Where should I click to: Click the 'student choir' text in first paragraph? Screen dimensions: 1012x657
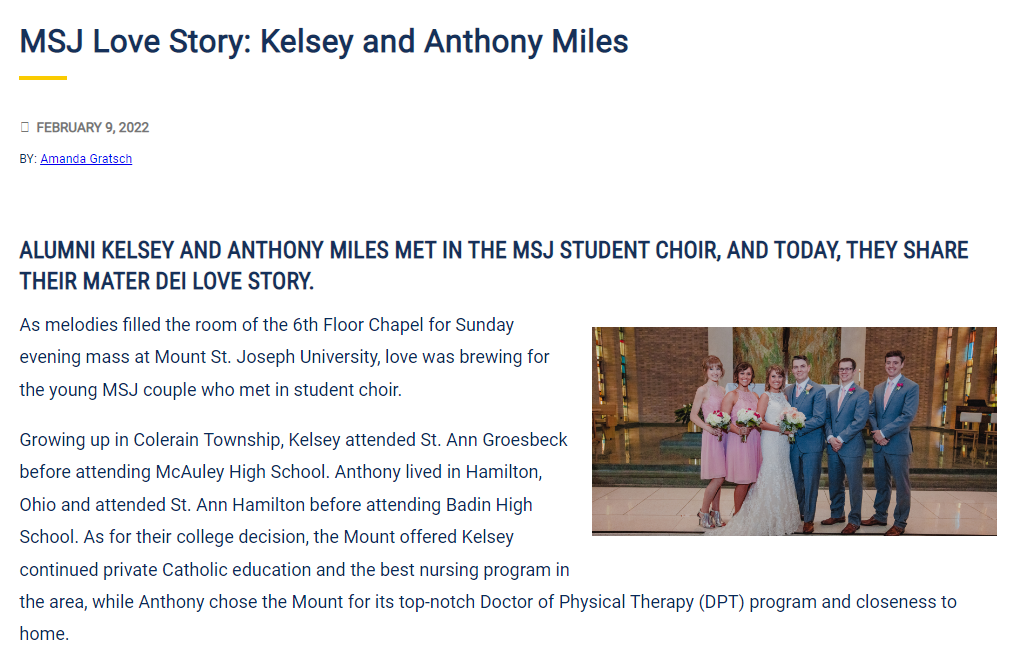point(350,390)
